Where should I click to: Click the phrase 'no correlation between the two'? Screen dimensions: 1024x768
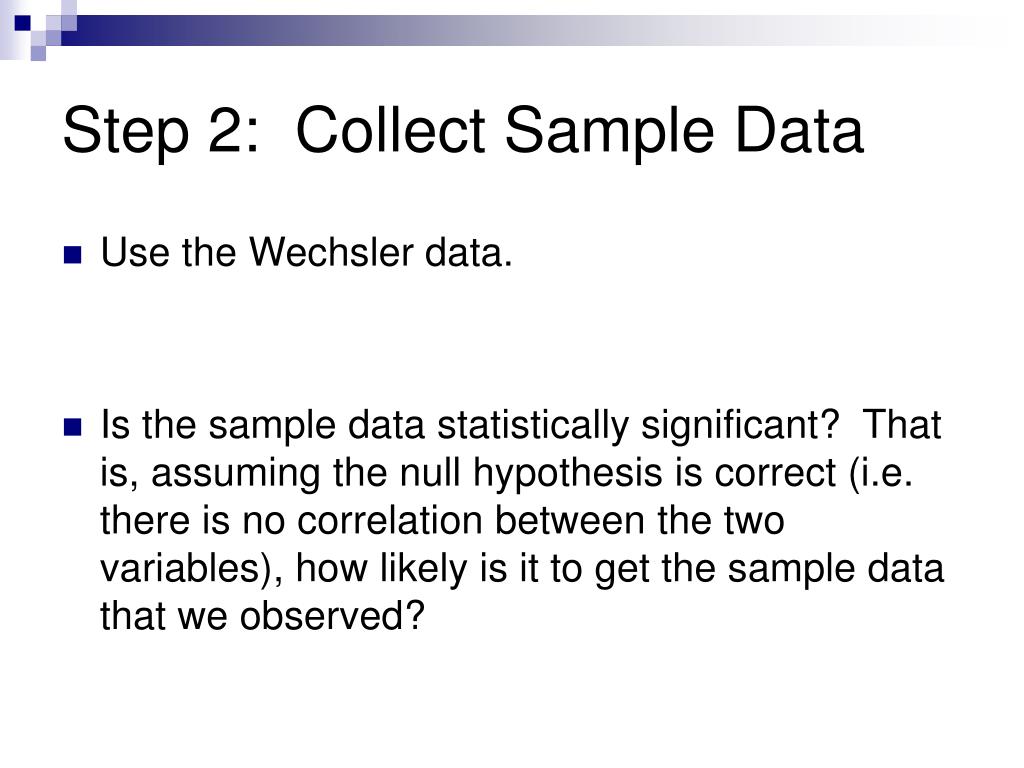(513, 521)
